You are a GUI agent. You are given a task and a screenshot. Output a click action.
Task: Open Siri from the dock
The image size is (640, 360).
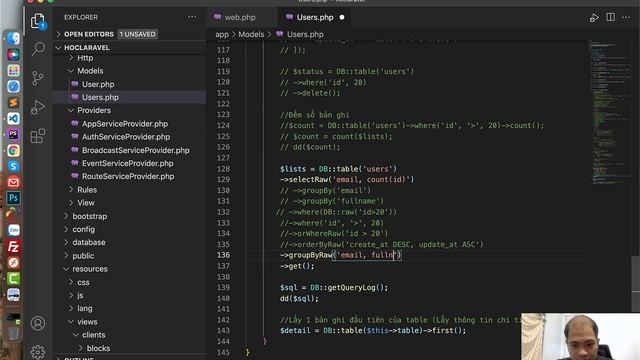[x=13, y=54]
